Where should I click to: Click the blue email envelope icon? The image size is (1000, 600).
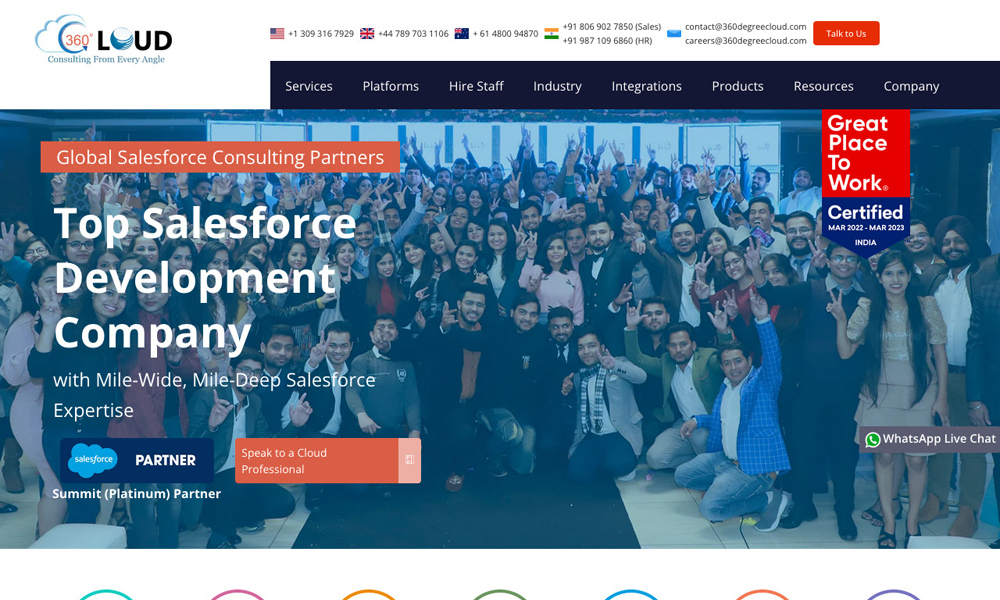(674, 33)
